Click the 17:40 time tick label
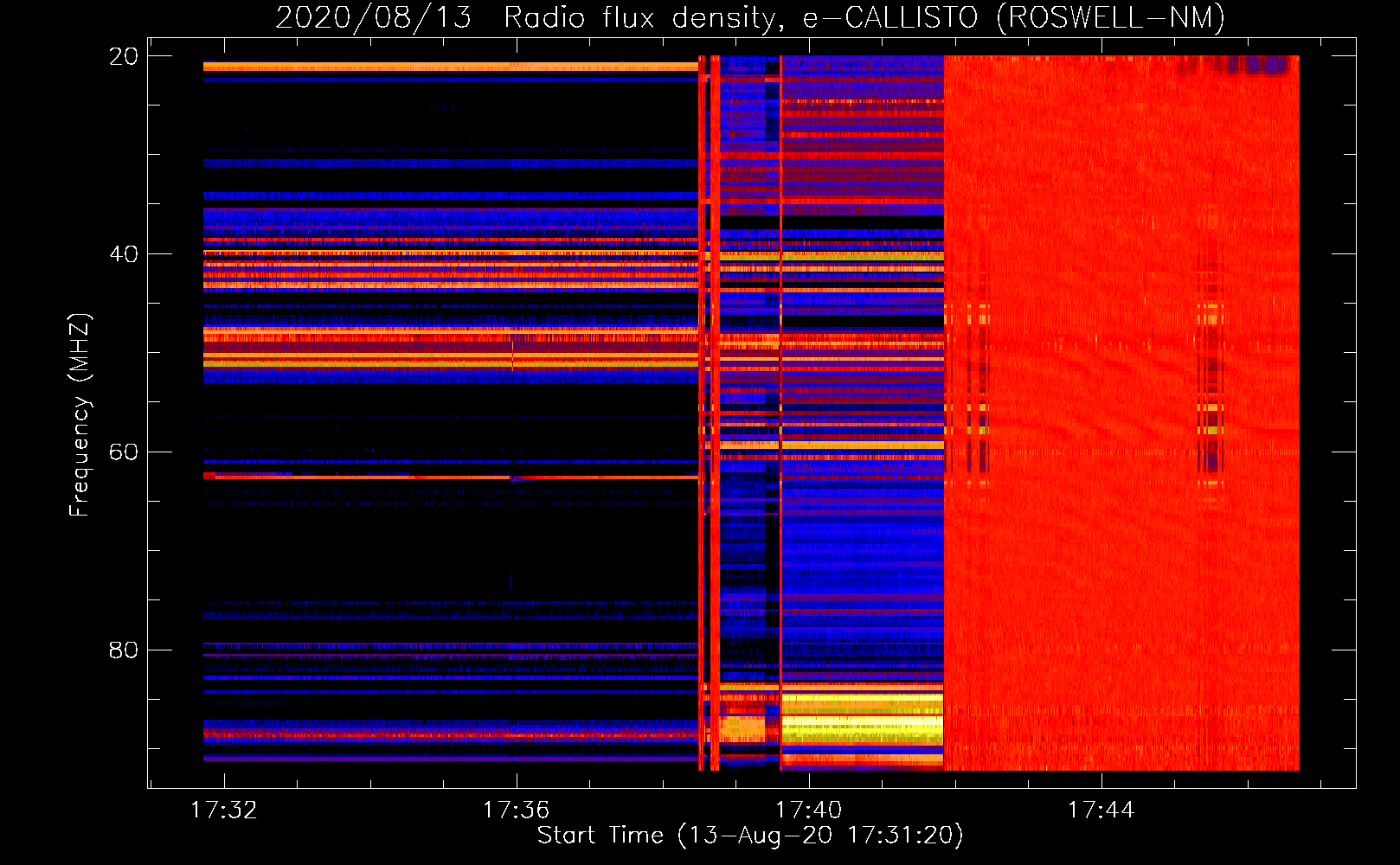The width and height of the screenshot is (1400, 865). tap(808, 810)
